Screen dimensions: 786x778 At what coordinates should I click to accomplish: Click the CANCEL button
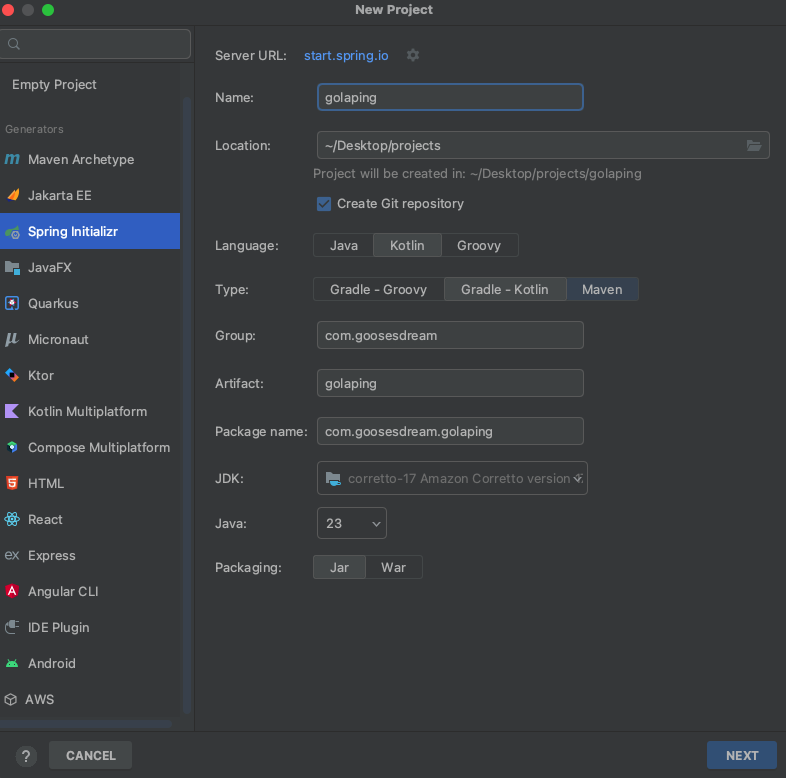91,755
